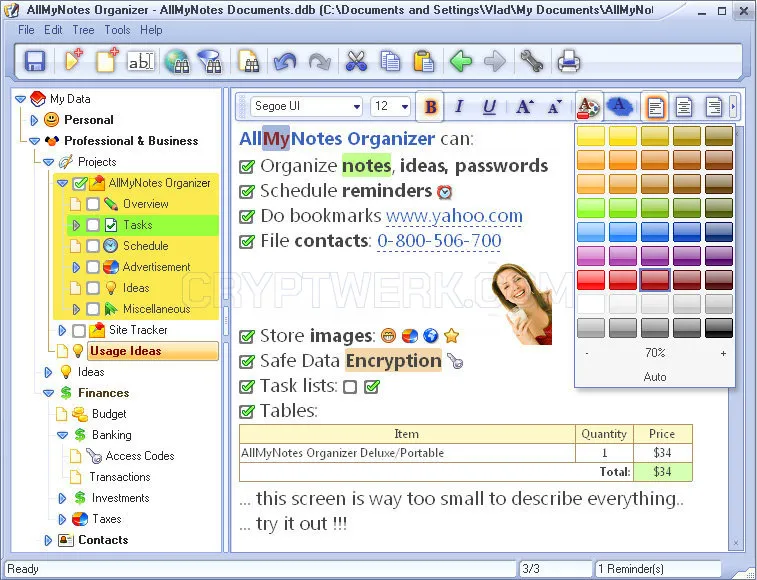This screenshot has height=580, width=757.
Task: Click the Save floppy disk icon
Action: (x=35, y=62)
